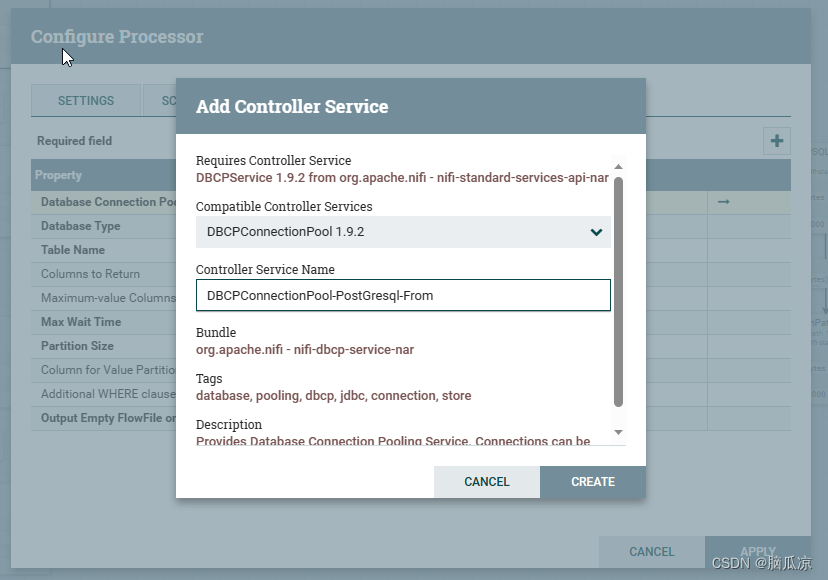
Task: Click the scroll down arrow in dialog
Action: pos(618,433)
